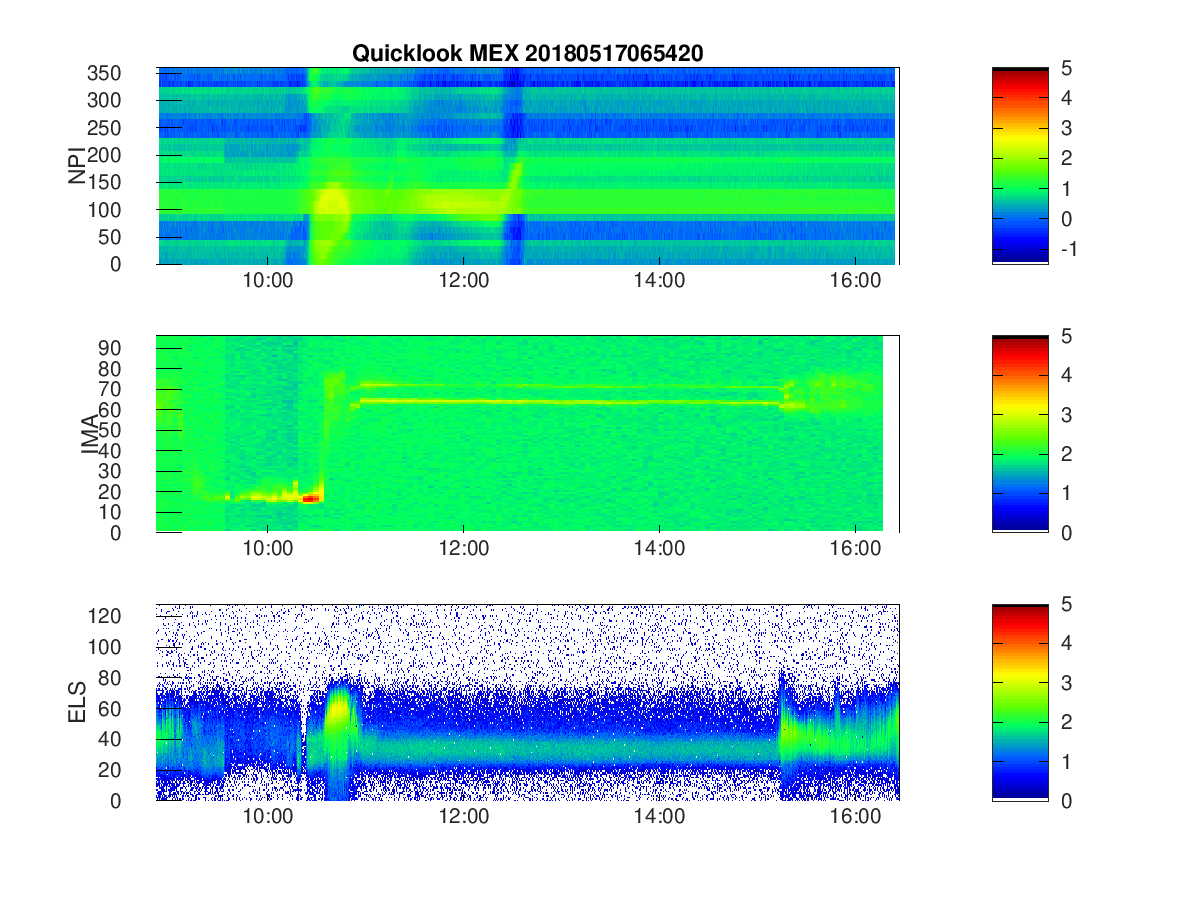
Task: Click 14:00 tick under the ELS plot
Action: 659,815
